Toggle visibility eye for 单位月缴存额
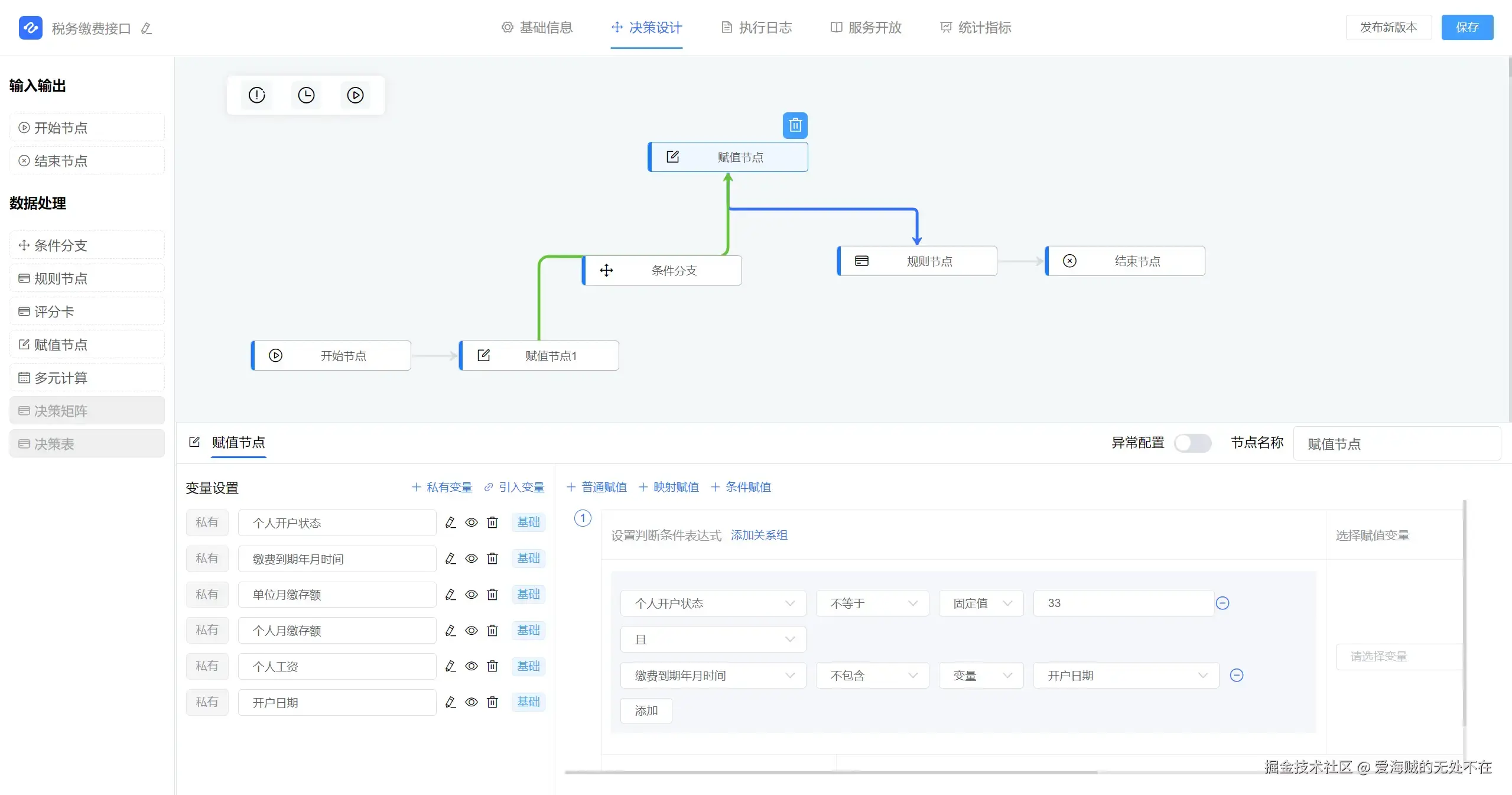This screenshot has height=795, width=1512. pyautogui.click(x=471, y=595)
